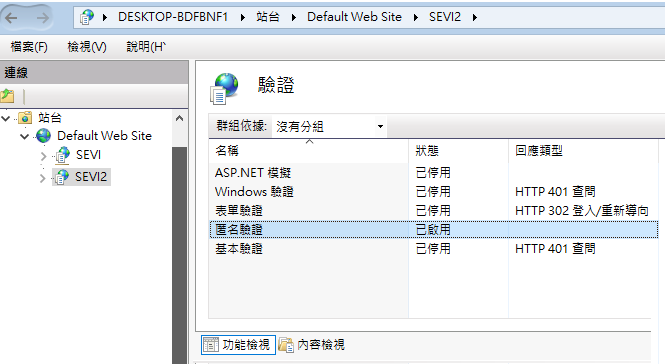Open the 檔案(F) menu

tap(29, 47)
